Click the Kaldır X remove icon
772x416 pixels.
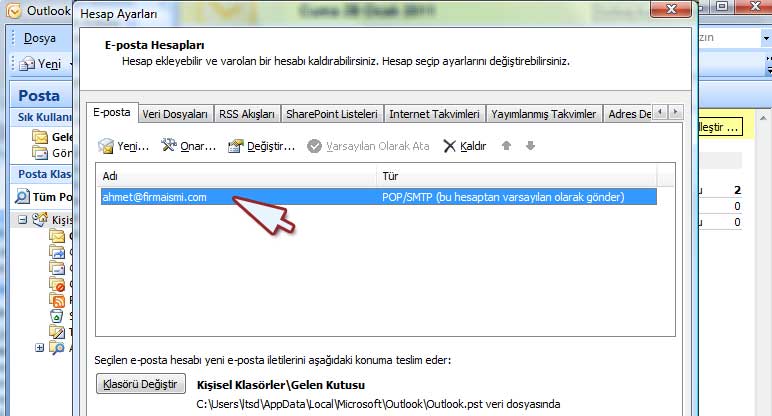coord(450,146)
